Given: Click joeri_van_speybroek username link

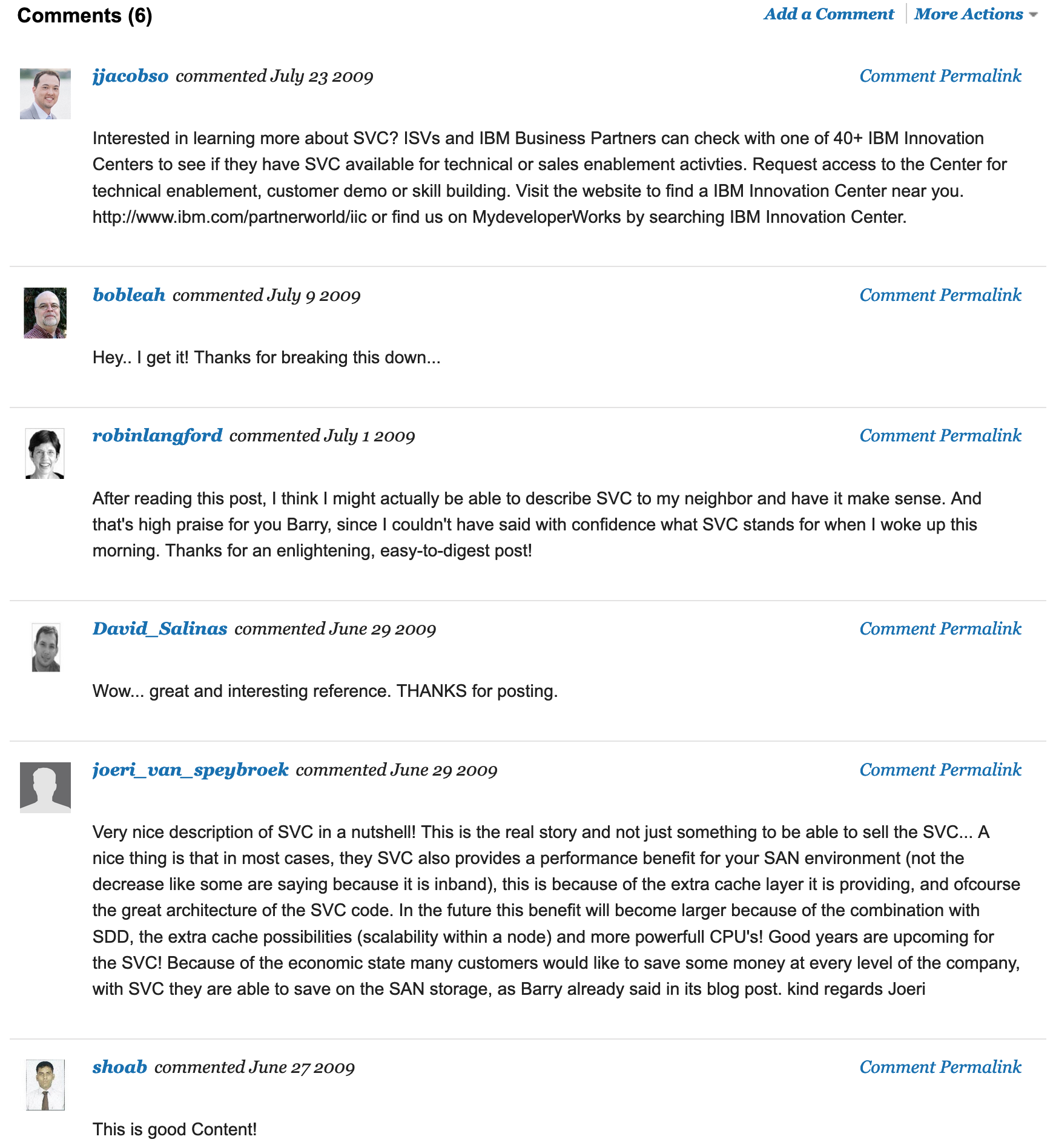Looking at the screenshot, I should coord(191,770).
